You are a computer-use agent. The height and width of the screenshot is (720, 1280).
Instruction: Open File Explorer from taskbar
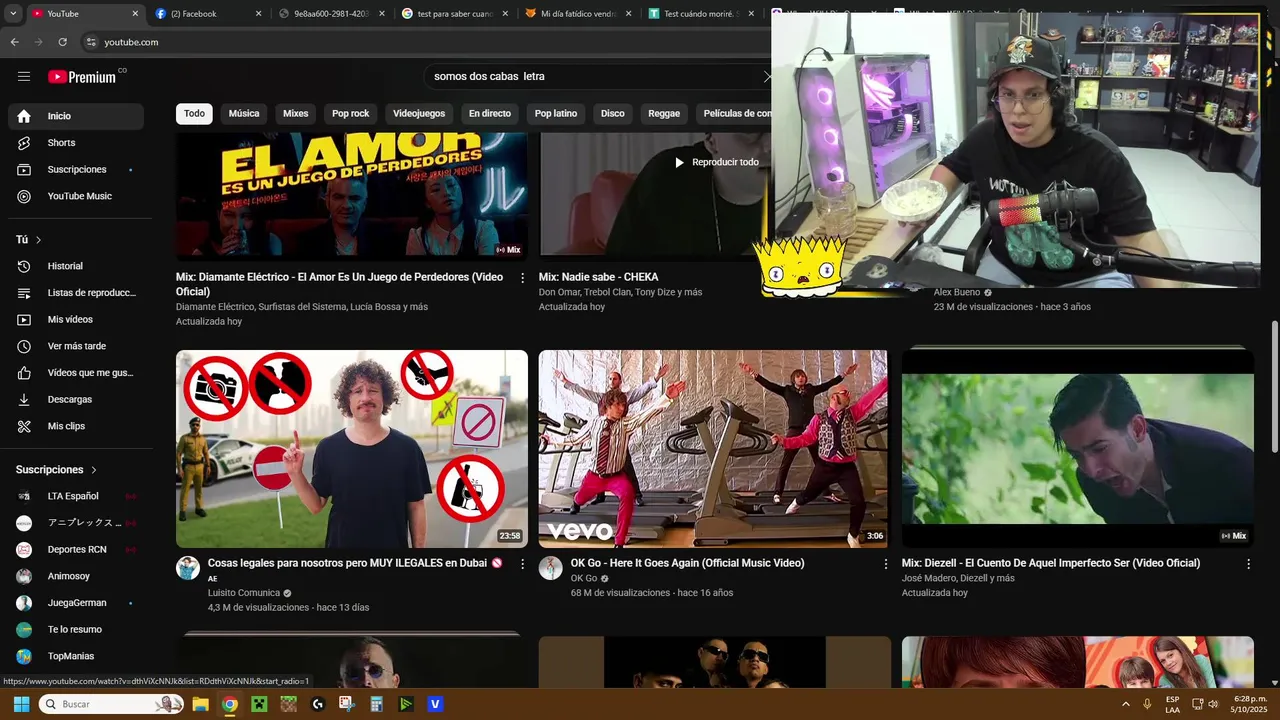pos(200,704)
